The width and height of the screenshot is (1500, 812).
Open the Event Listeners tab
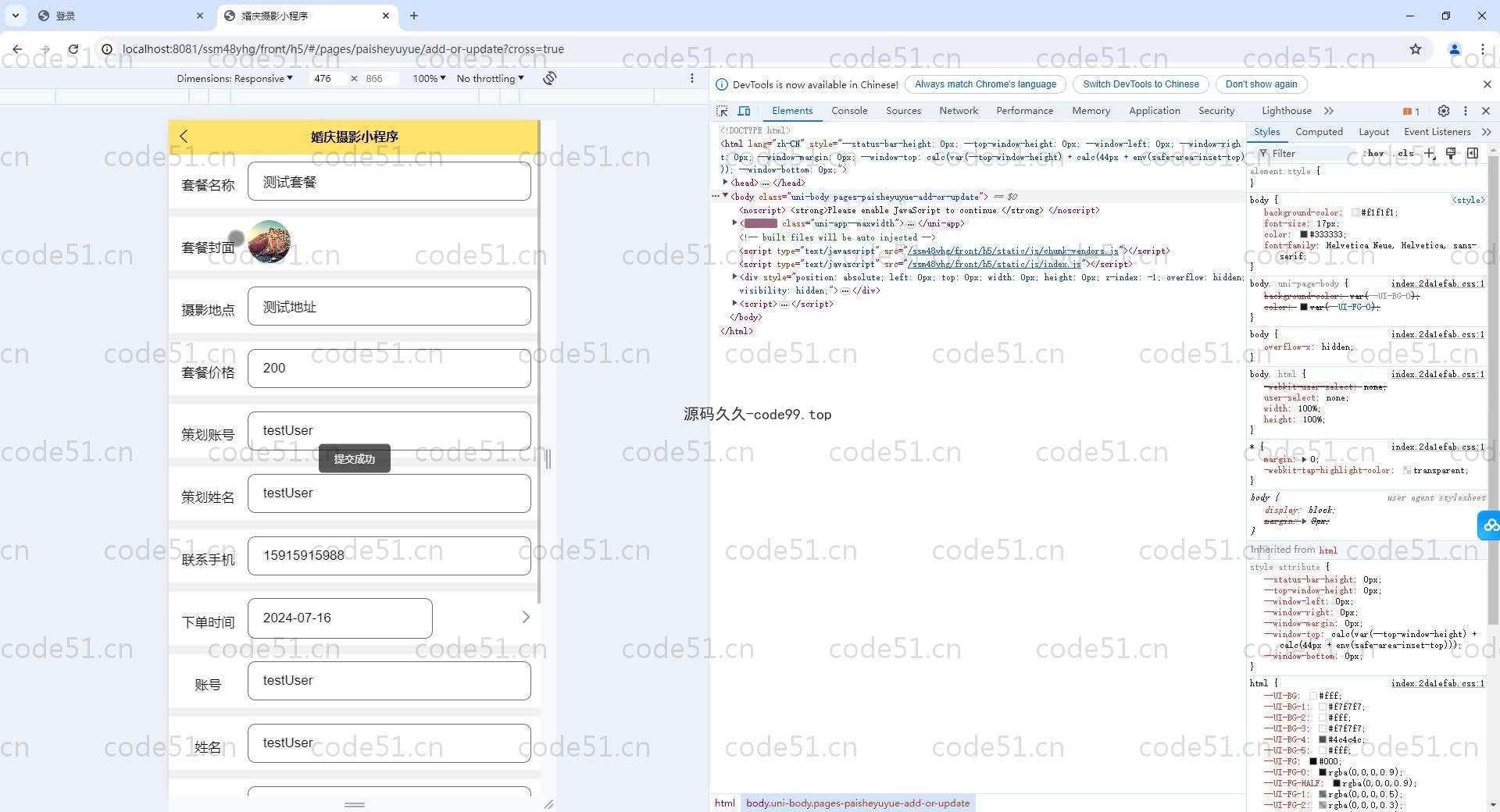(1437, 132)
